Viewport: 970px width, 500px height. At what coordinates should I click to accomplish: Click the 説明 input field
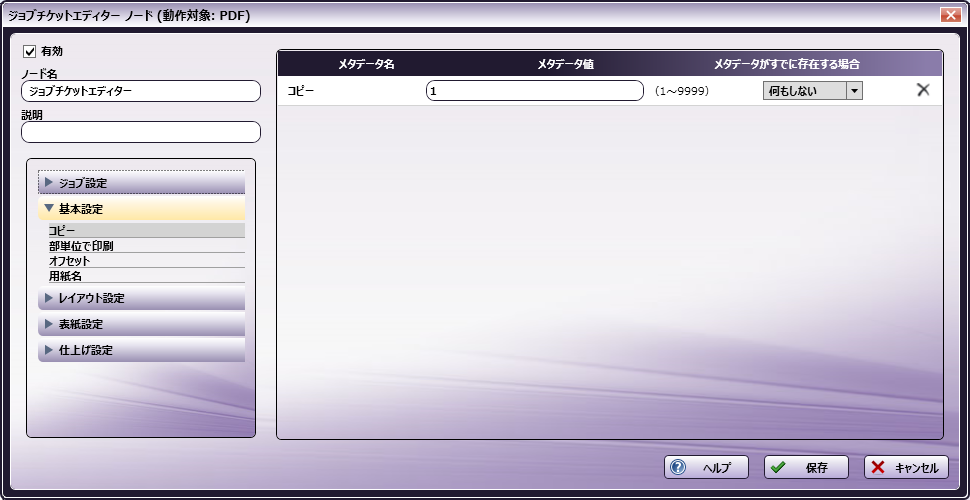coord(141,132)
